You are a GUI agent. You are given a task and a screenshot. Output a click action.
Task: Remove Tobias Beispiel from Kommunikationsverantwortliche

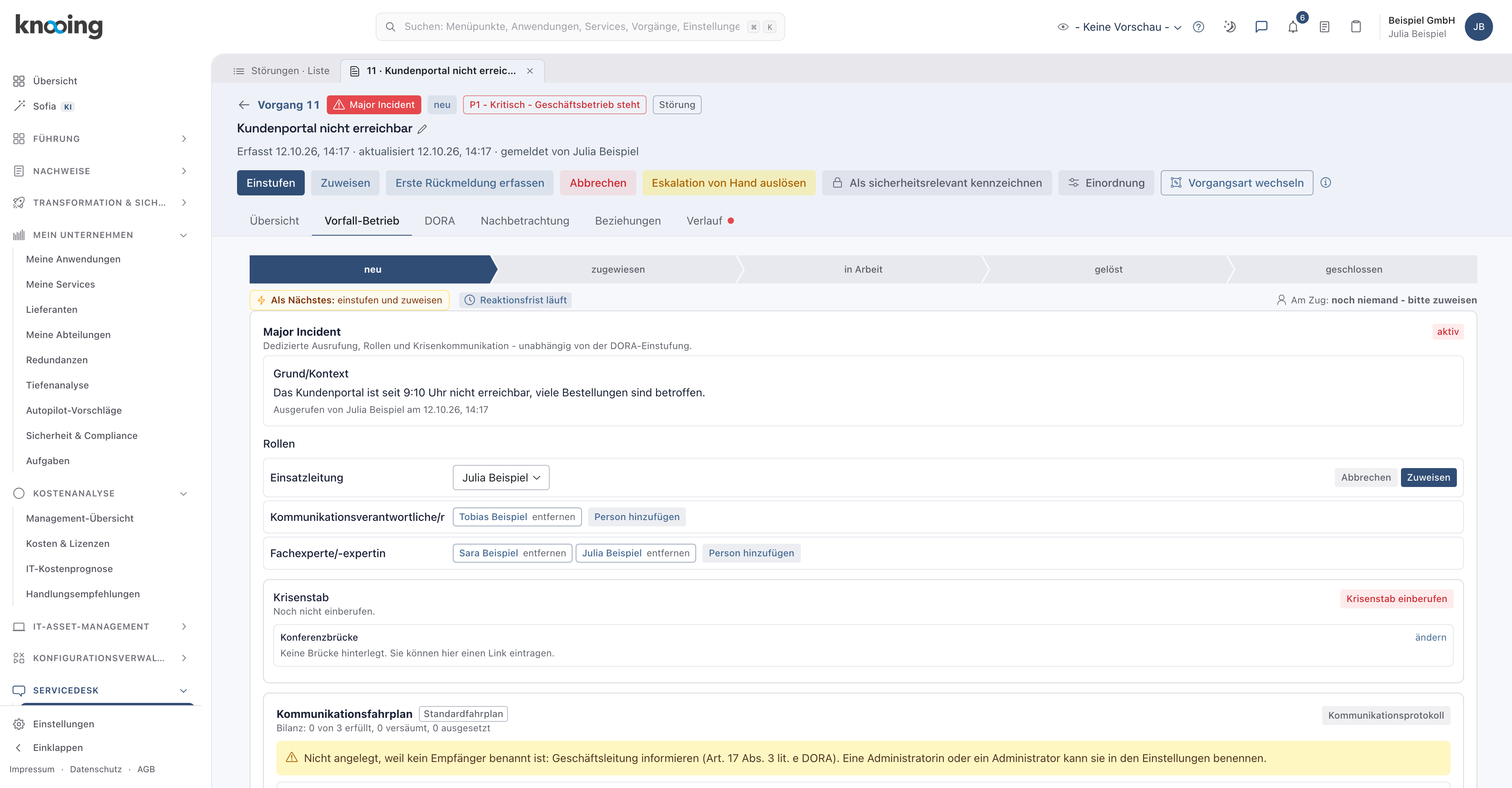point(553,517)
